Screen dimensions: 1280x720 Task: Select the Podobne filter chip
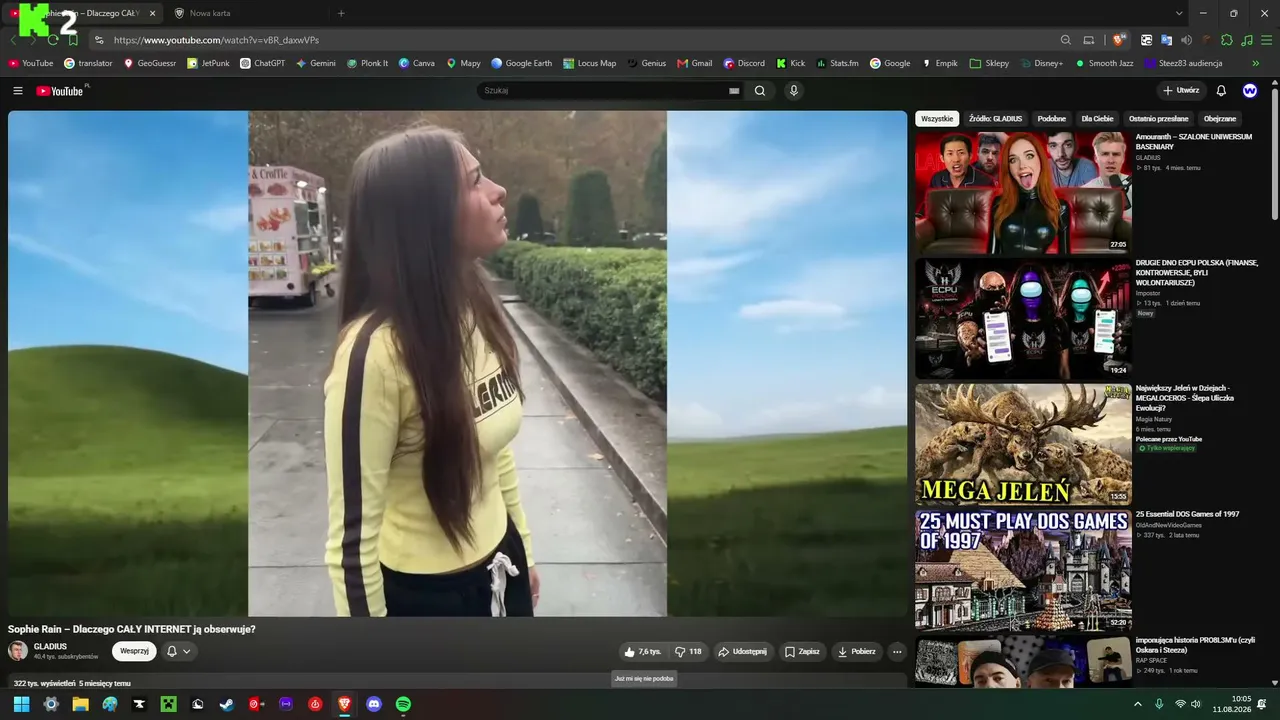point(1052,119)
